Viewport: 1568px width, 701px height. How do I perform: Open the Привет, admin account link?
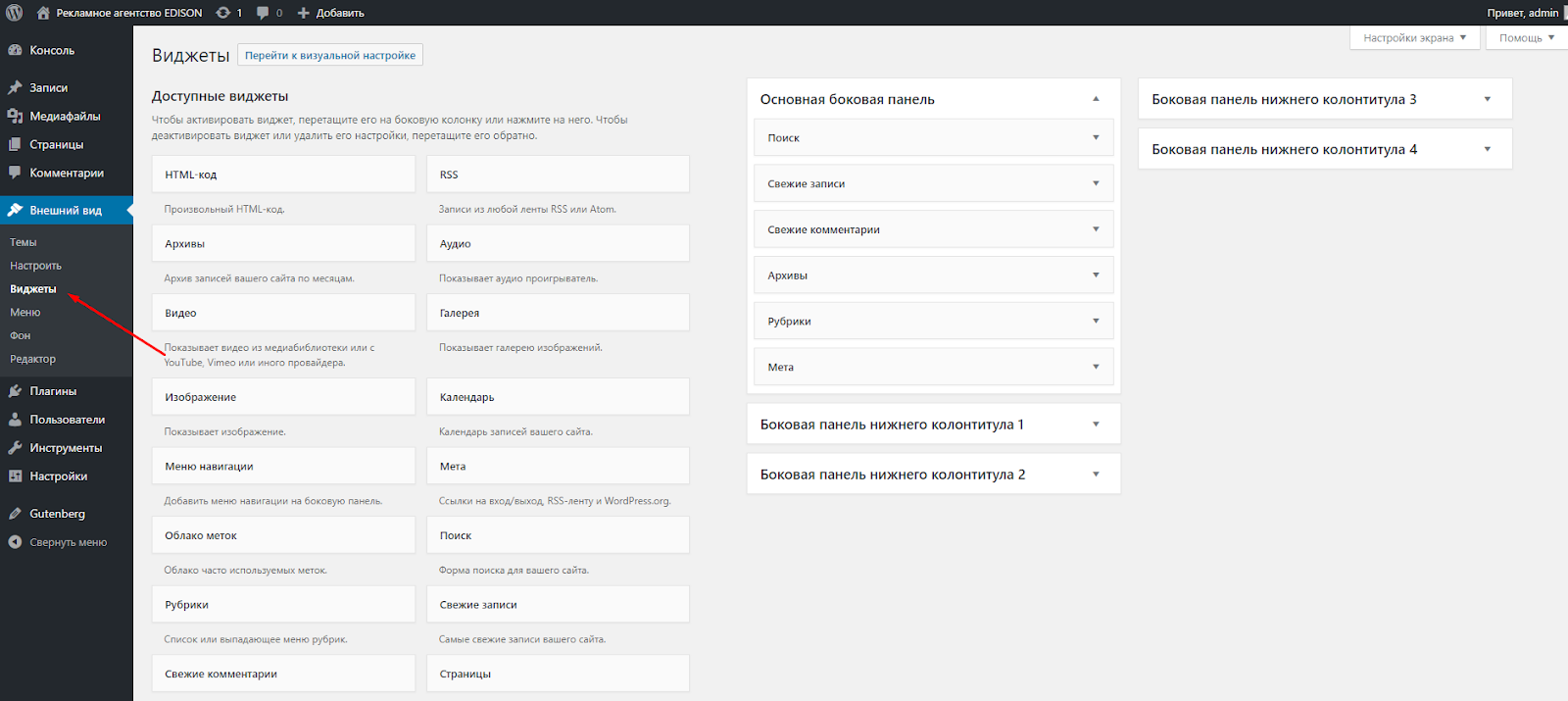pyautogui.click(x=1522, y=13)
